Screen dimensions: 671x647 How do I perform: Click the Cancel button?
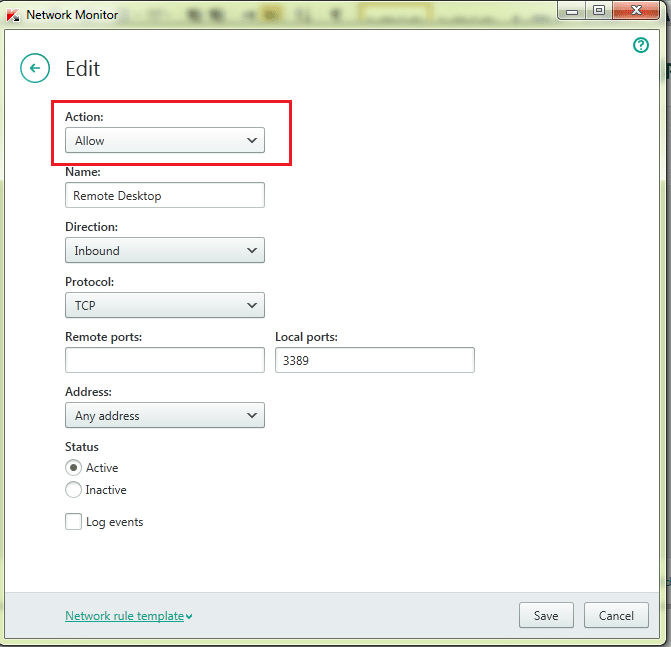(616, 615)
